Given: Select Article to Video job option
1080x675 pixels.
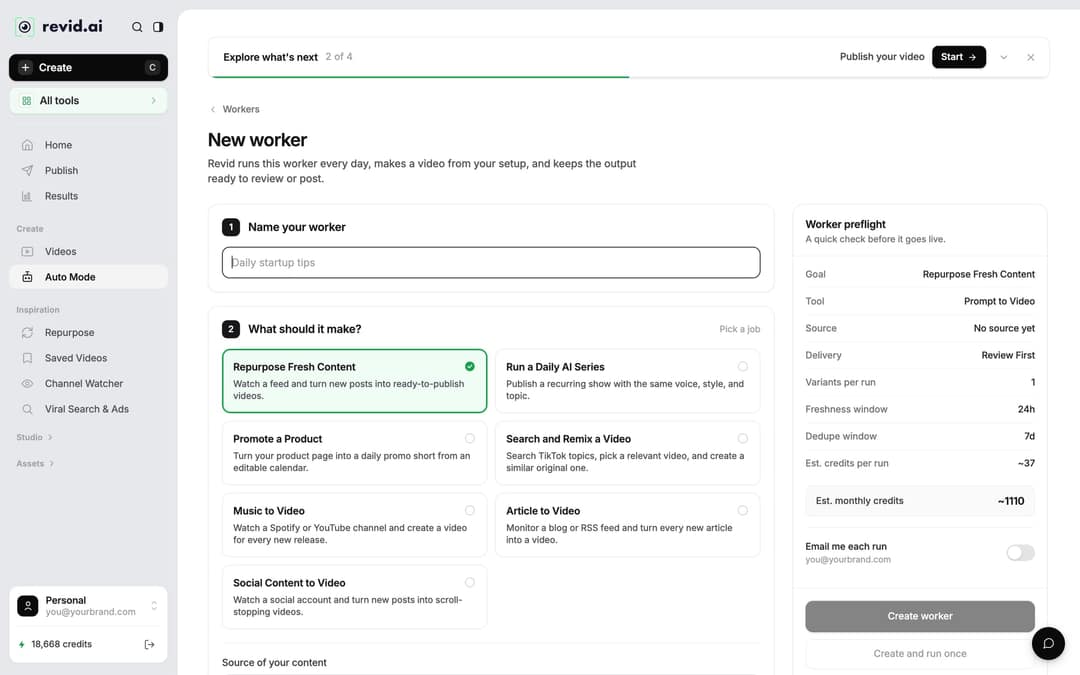Looking at the screenshot, I should tap(627, 525).
